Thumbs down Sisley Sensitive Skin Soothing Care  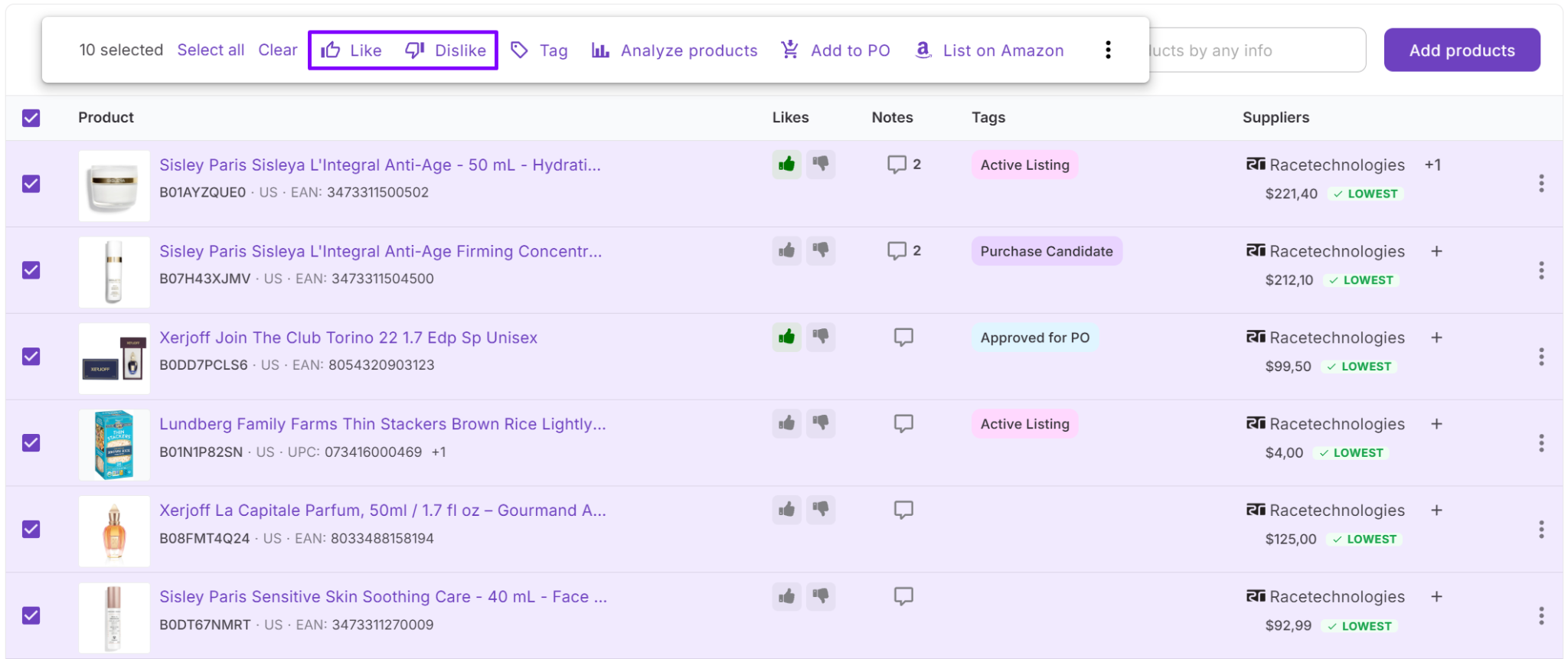click(821, 596)
